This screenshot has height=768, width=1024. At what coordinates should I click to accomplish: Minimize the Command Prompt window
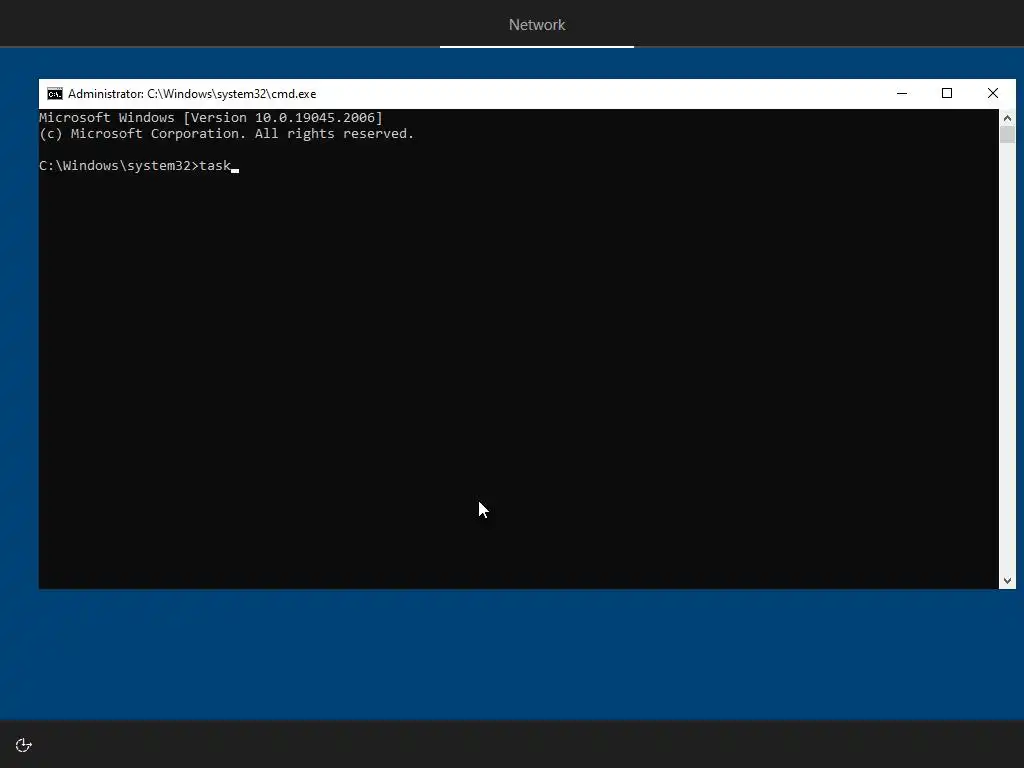coord(902,93)
